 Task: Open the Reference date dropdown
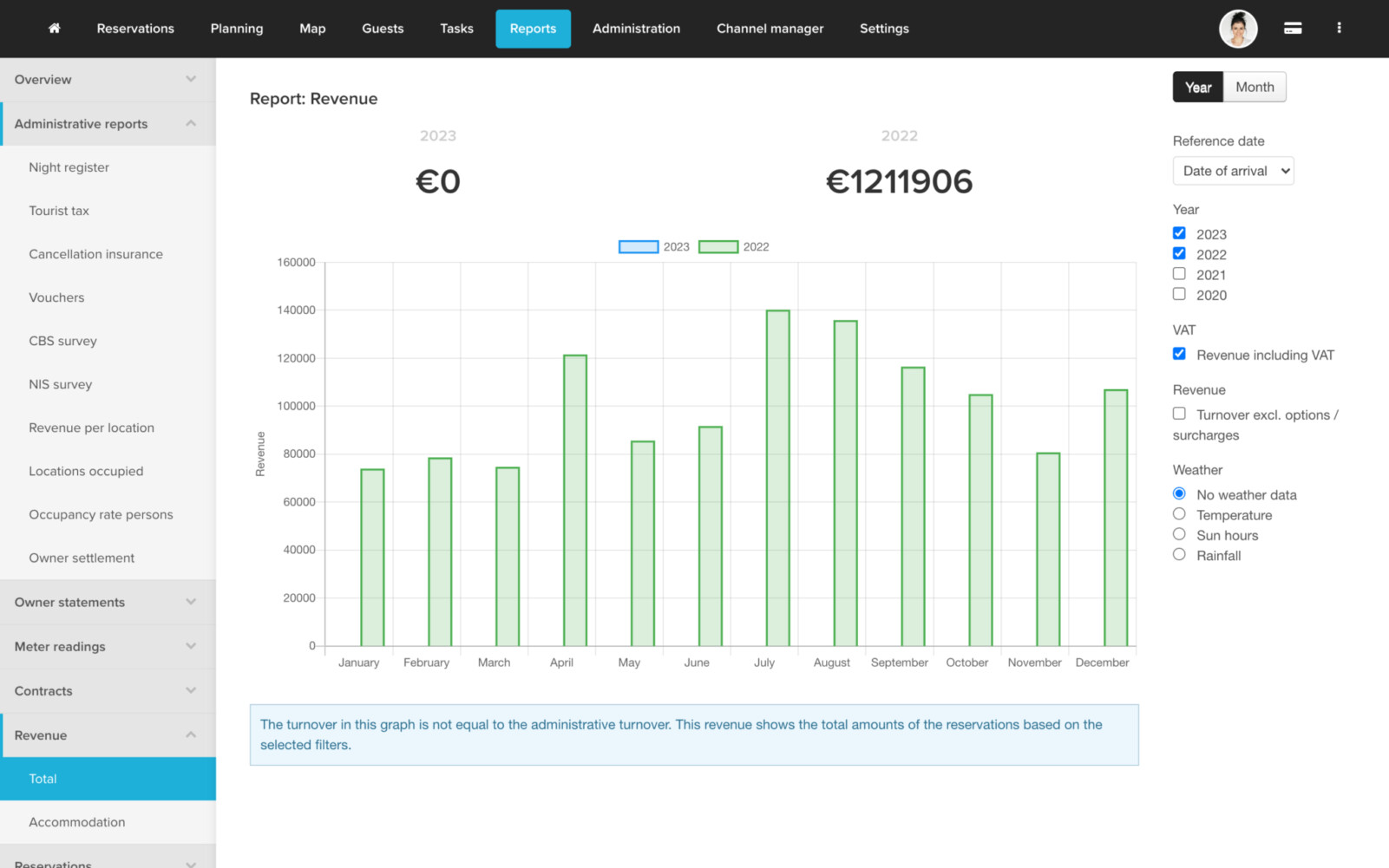pyautogui.click(x=1232, y=171)
